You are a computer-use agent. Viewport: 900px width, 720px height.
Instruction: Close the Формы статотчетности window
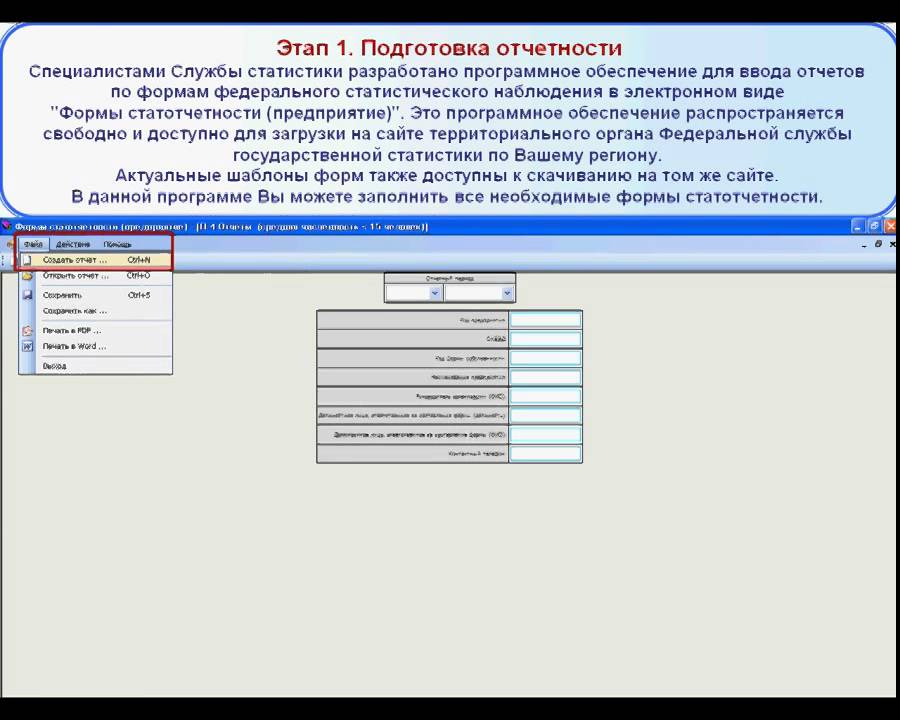click(891, 226)
